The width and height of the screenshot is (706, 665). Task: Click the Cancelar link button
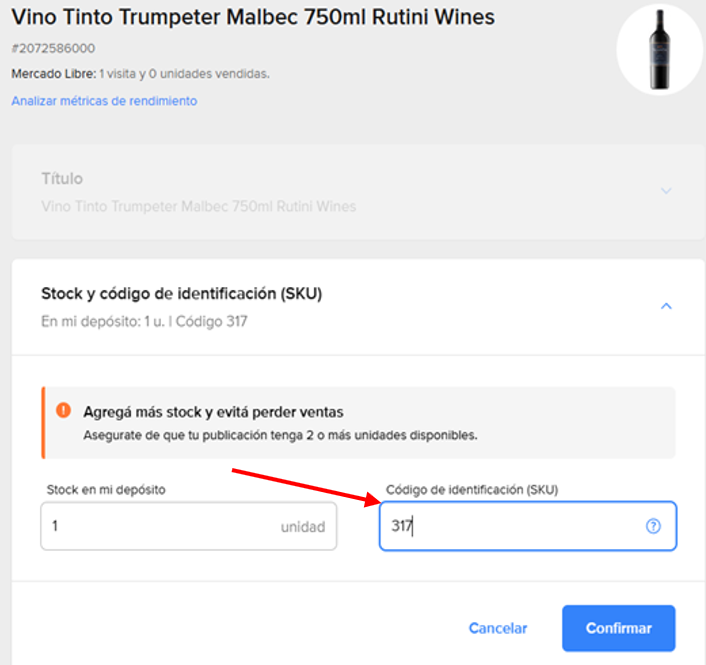click(x=498, y=628)
